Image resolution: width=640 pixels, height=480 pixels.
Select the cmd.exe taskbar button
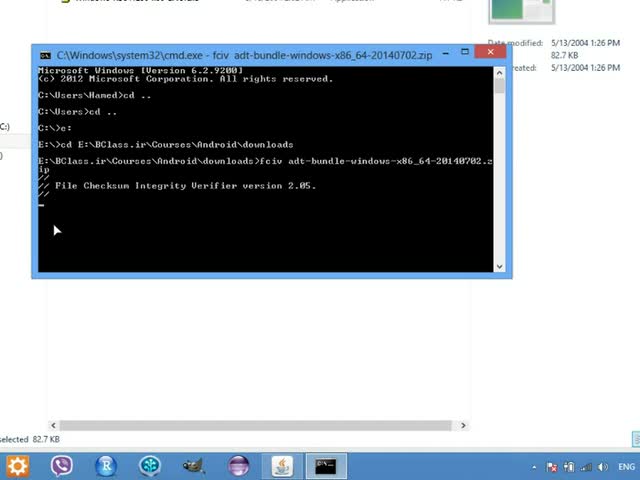tap(326, 466)
